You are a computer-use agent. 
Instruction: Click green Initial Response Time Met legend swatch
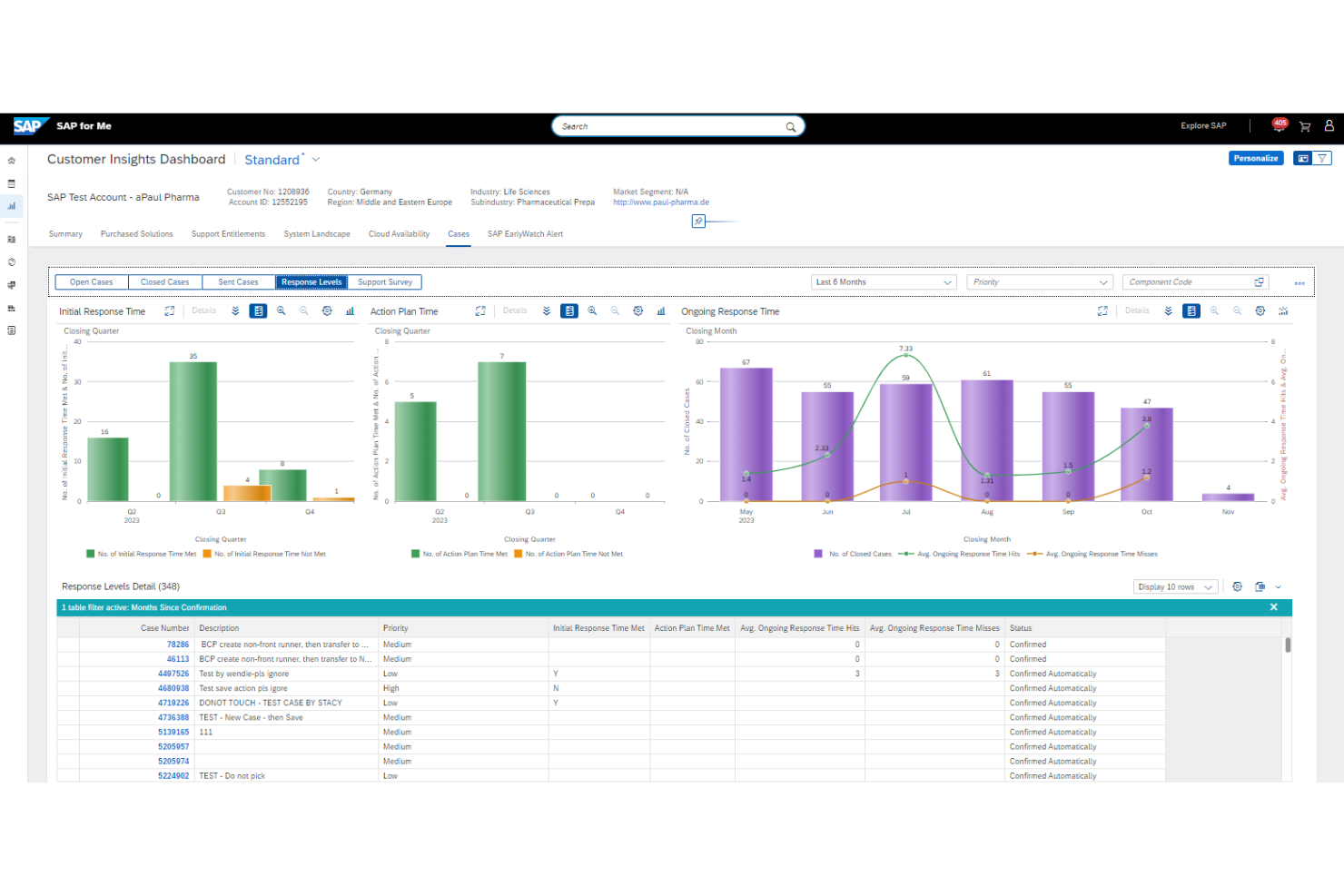point(90,554)
